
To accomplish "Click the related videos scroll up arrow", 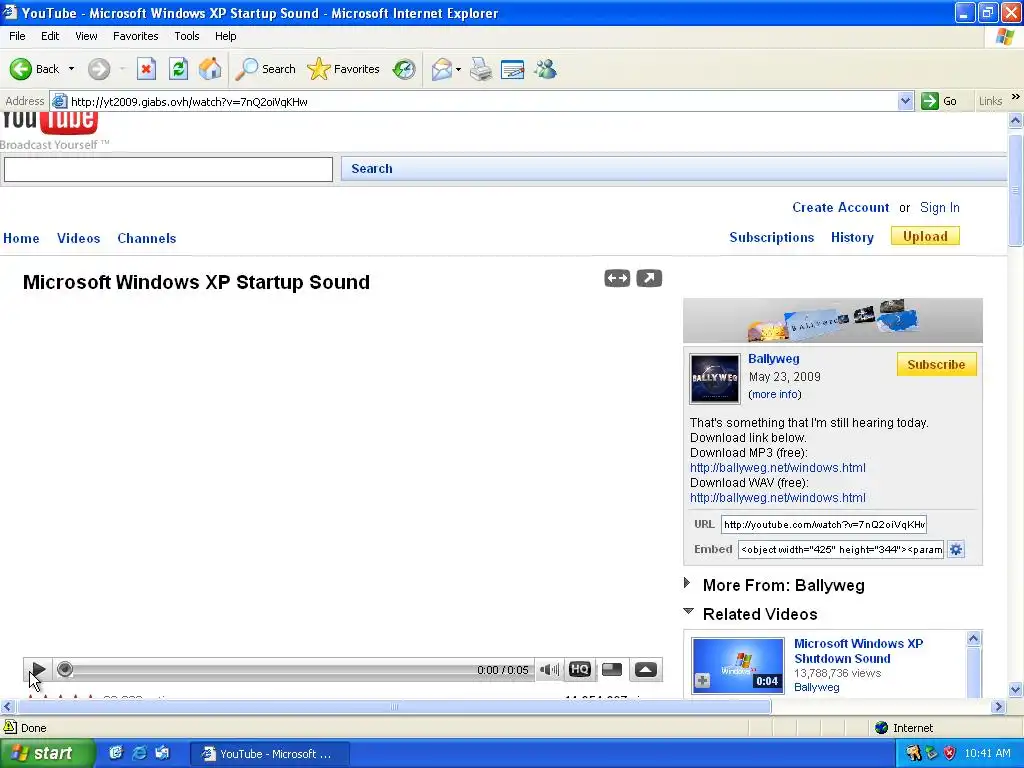I will coord(973,638).
